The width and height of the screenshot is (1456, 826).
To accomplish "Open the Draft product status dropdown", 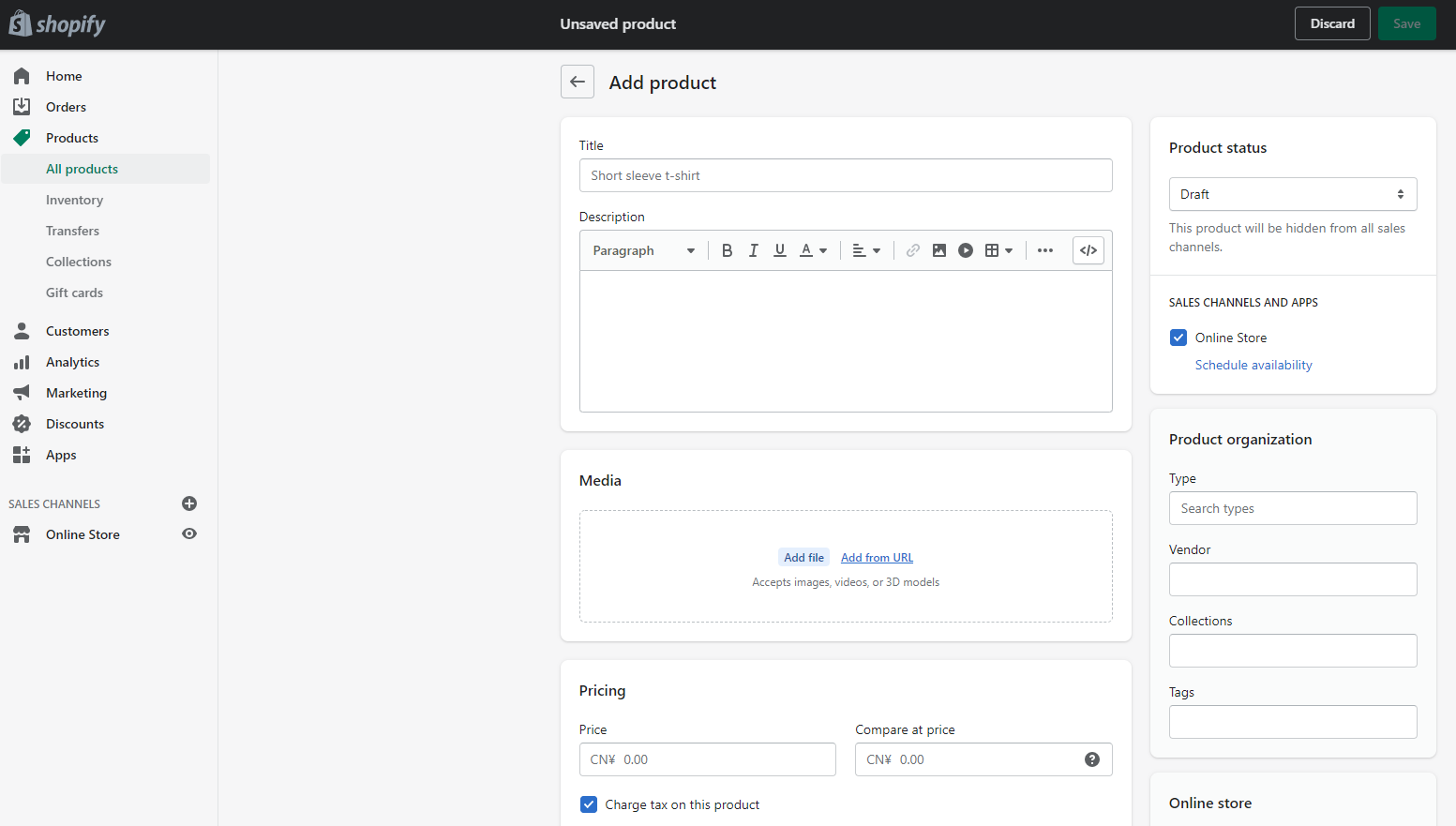I will pyautogui.click(x=1292, y=194).
